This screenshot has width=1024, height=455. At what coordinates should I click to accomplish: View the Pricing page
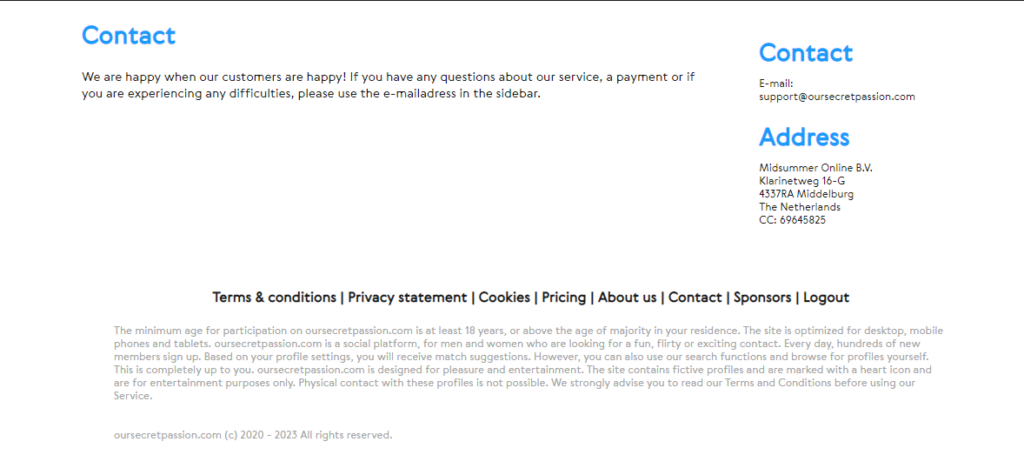(564, 297)
